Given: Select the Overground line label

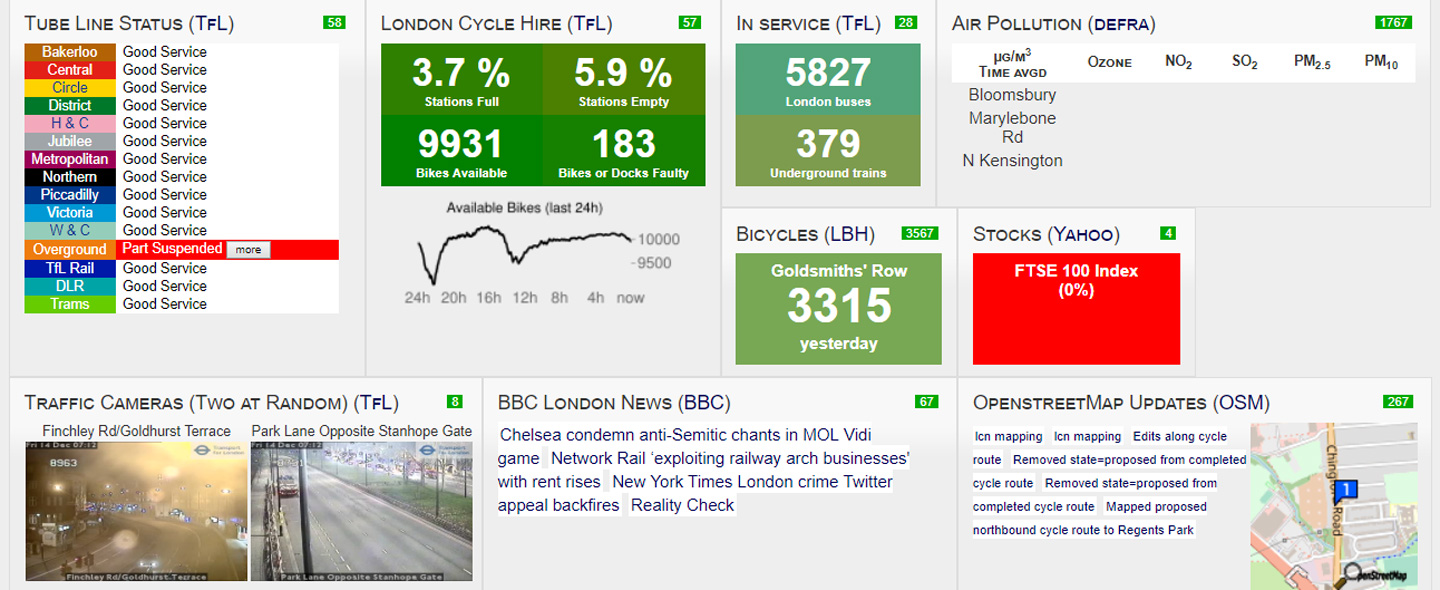Looking at the screenshot, I should coord(70,250).
